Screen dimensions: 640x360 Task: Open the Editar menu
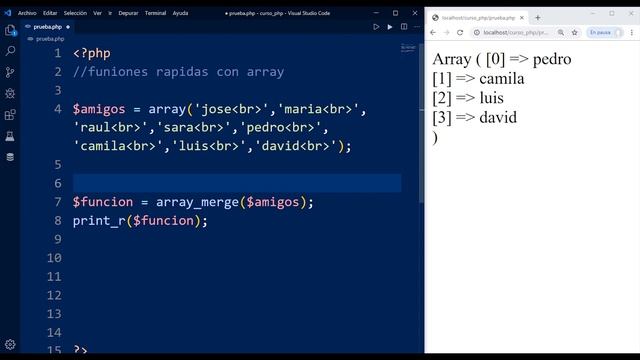50,13
